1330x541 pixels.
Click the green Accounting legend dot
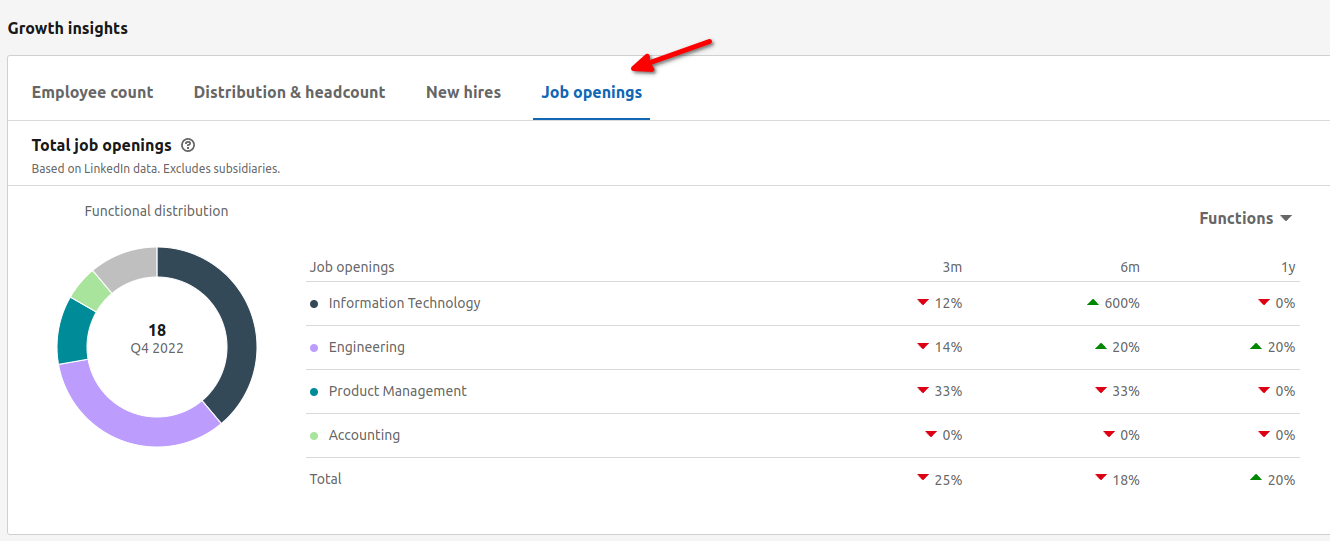point(314,435)
